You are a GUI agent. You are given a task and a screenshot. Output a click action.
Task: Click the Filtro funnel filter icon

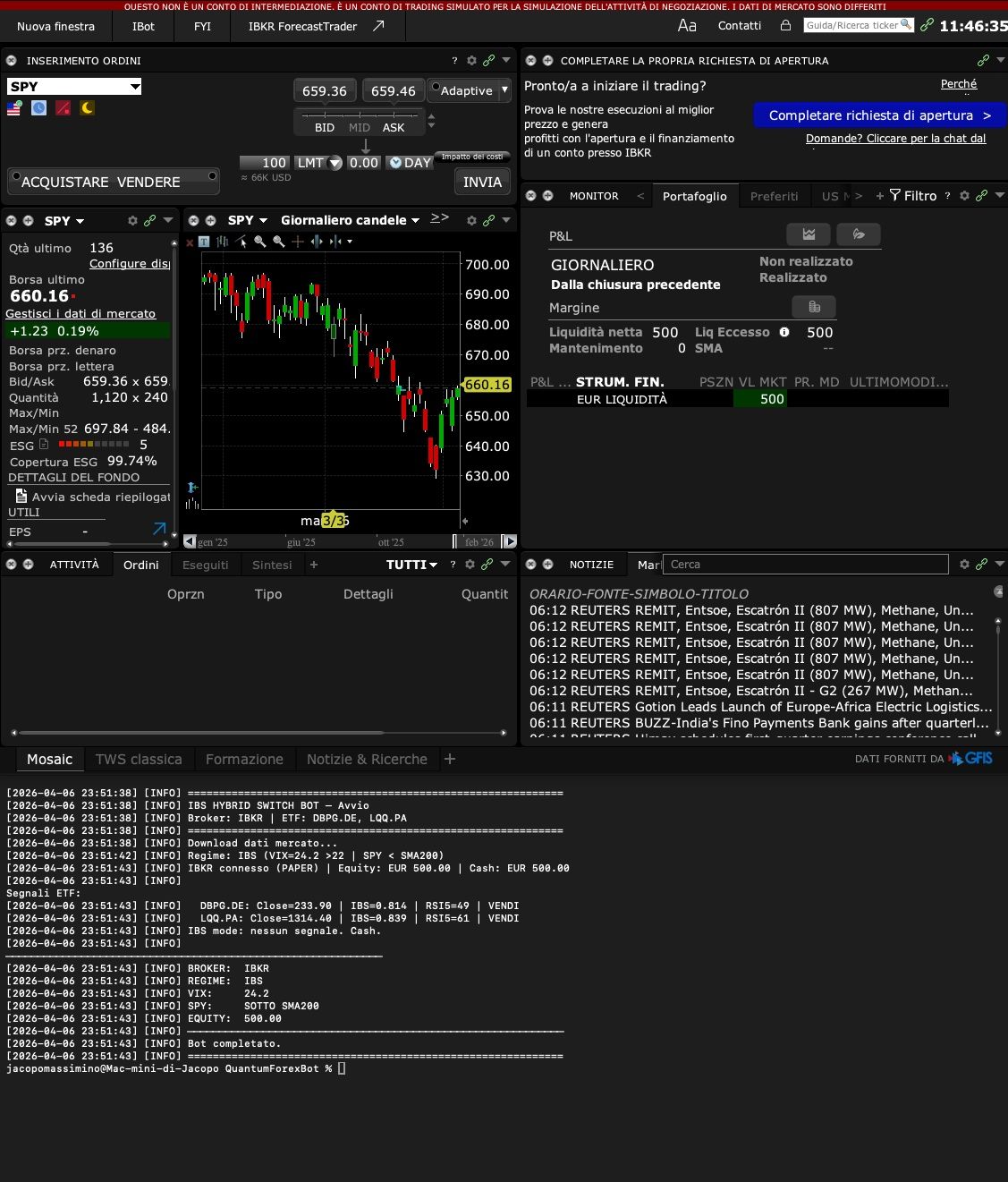[894, 196]
